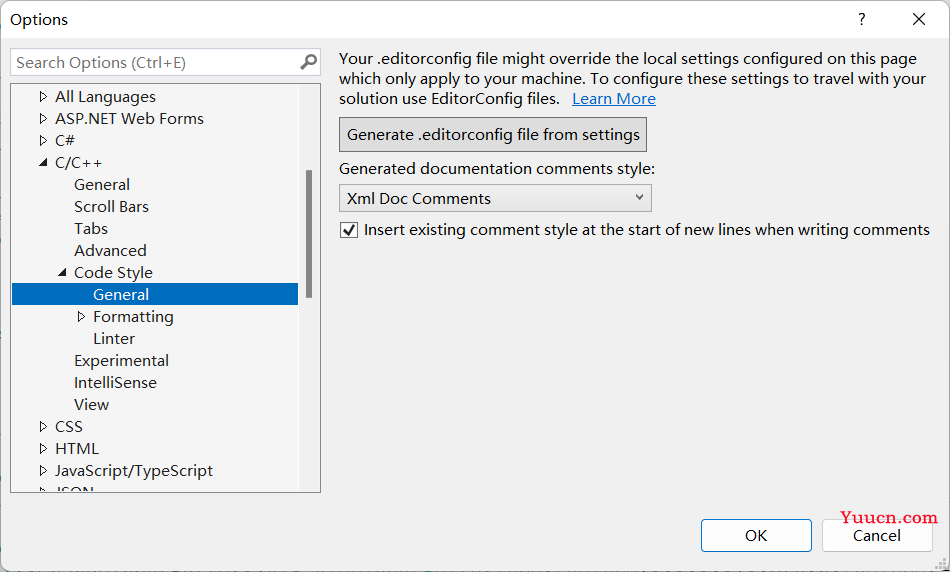
Task: Select the Formatting tree item
Action: [133, 316]
